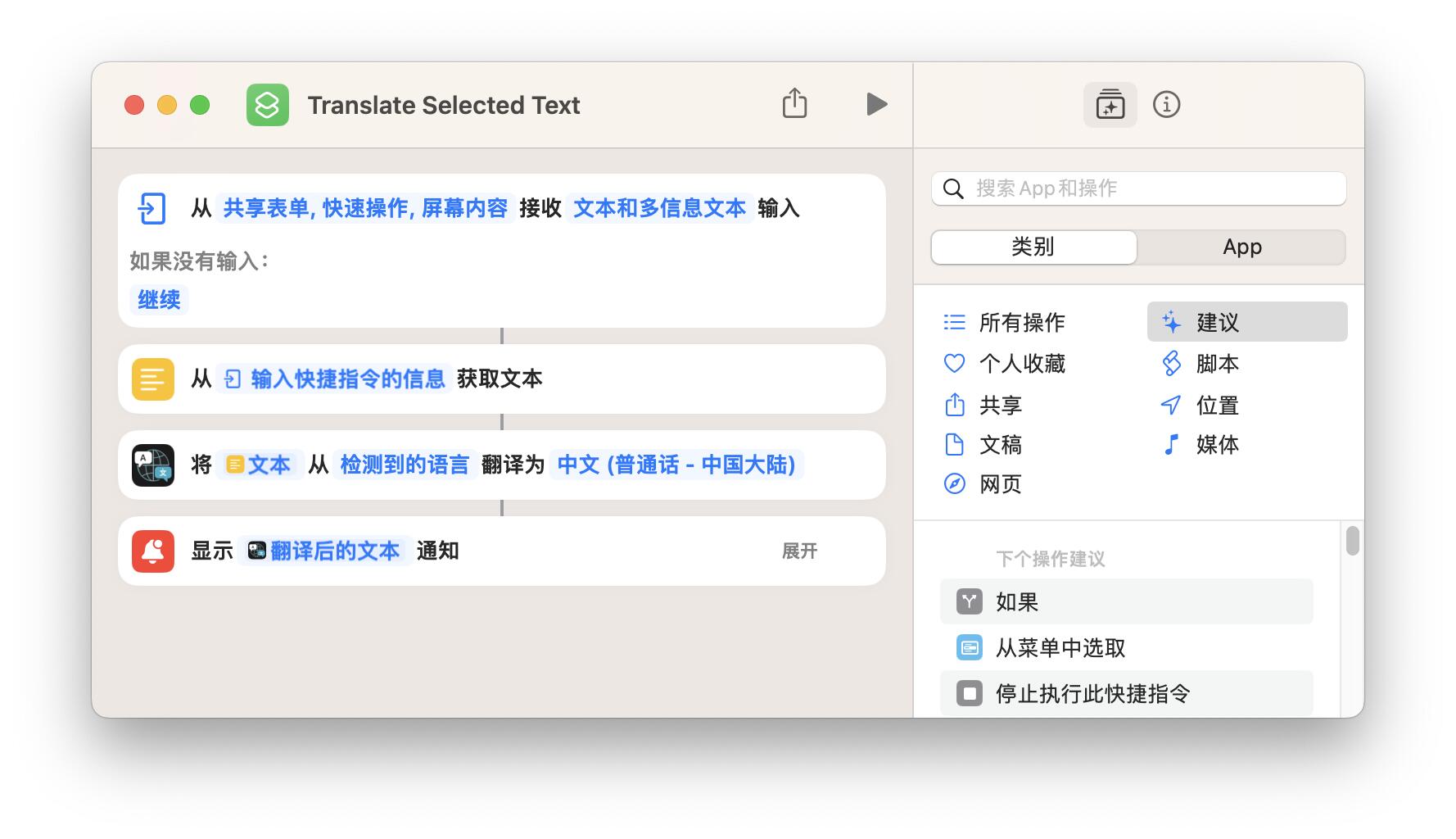Image resolution: width=1456 pixels, height=839 pixels.
Task: Open the shortcut details info icon
Action: click(x=1166, y=105)
